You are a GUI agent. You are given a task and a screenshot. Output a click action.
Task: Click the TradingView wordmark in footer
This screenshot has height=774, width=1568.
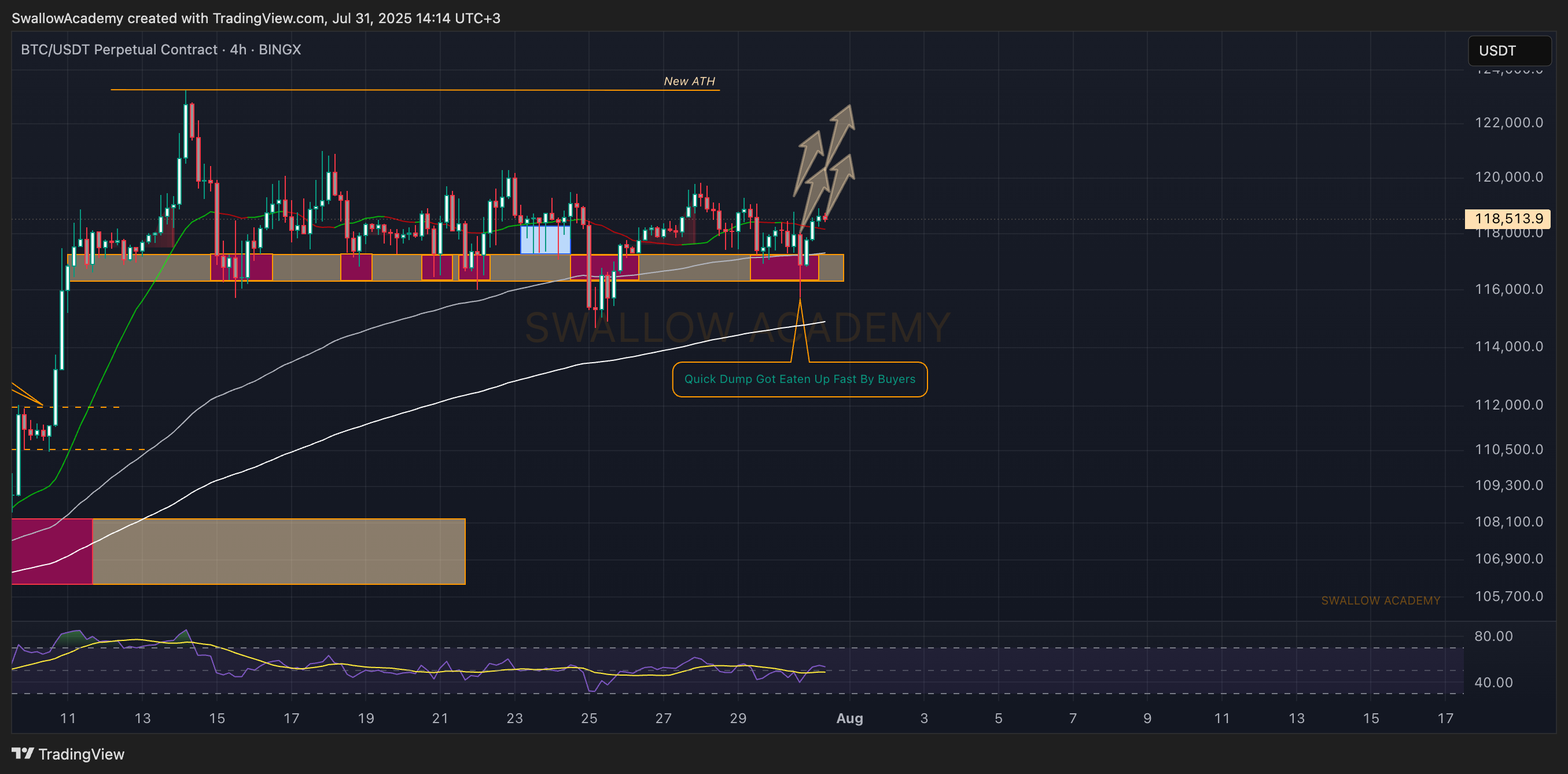coord(81,754)
